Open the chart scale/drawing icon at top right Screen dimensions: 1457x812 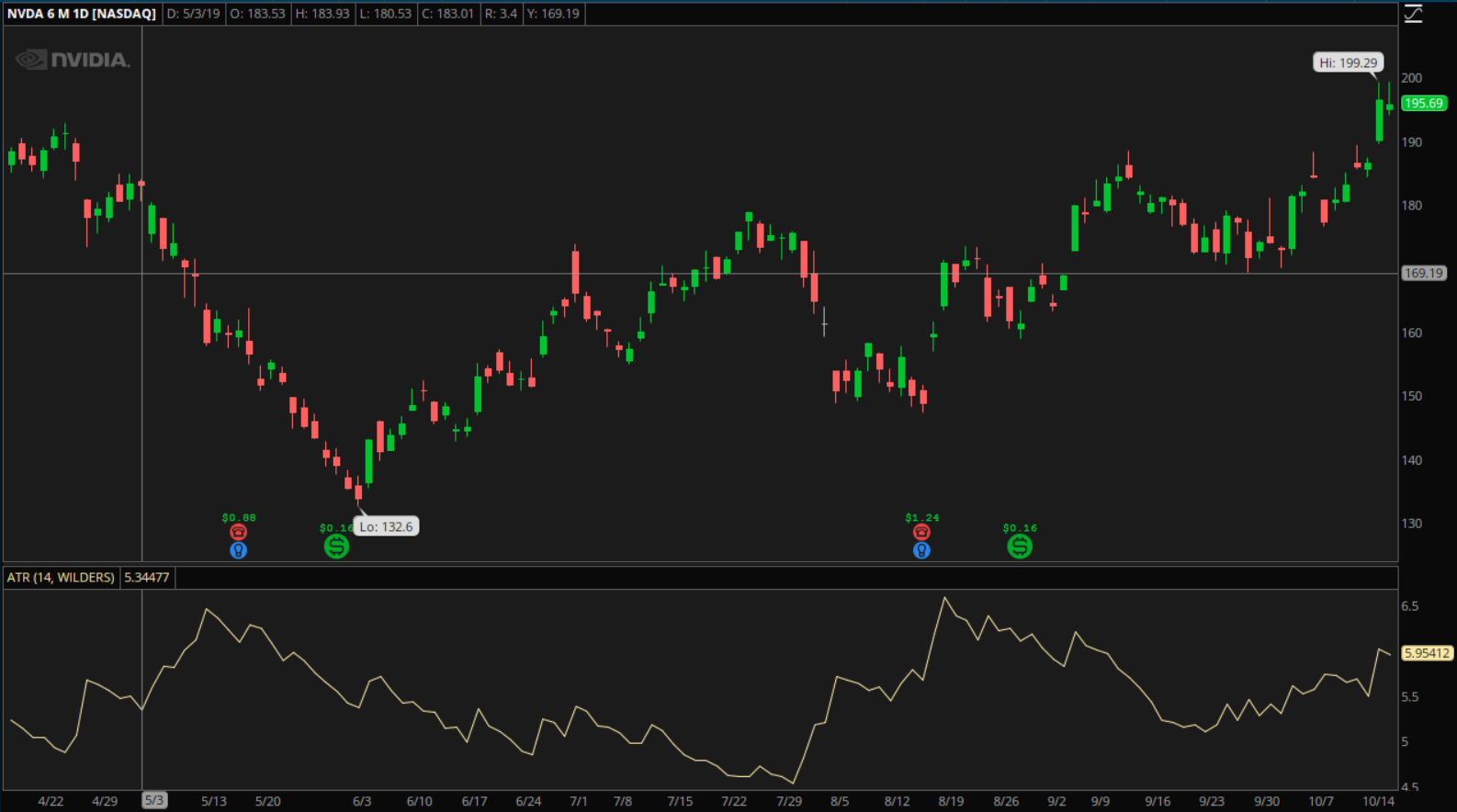click(x=1413, y=14)
